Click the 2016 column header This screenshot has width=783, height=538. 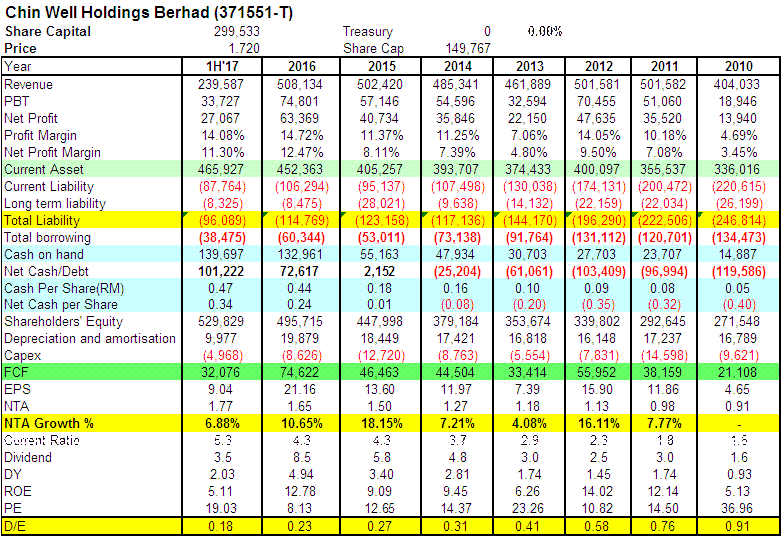[x=302, y=66]
